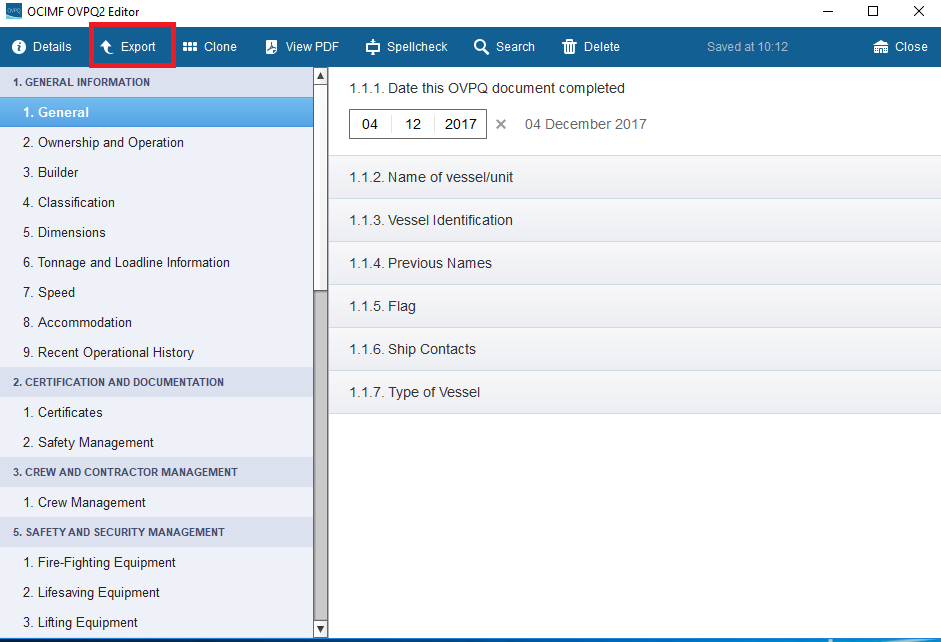Choose Export label in the toolbar
Screen dimensions: 941x642
tap(138, 47)
